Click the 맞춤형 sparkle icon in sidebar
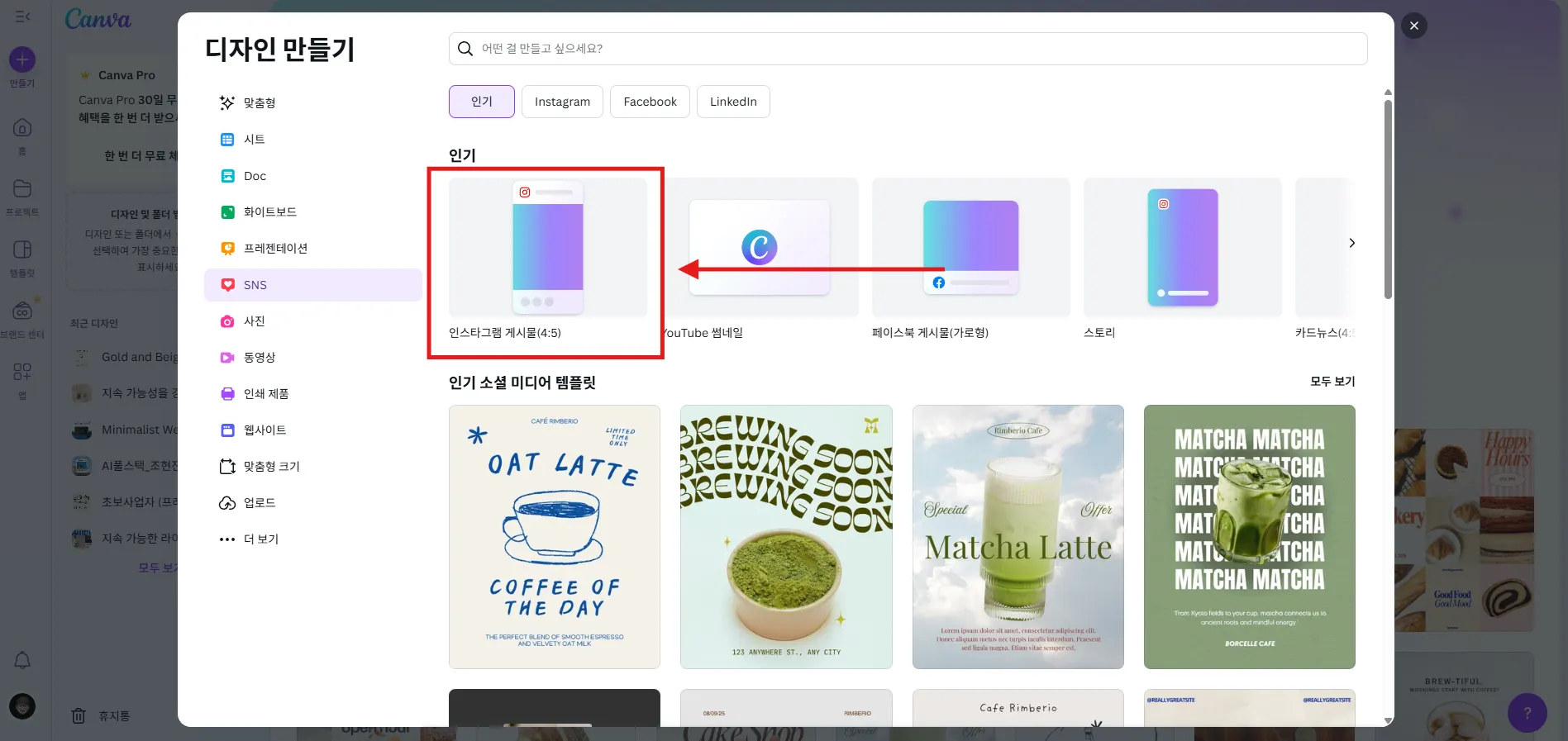Image resolution: width=1568 pixels, height=741 pixels. (227, 103)
